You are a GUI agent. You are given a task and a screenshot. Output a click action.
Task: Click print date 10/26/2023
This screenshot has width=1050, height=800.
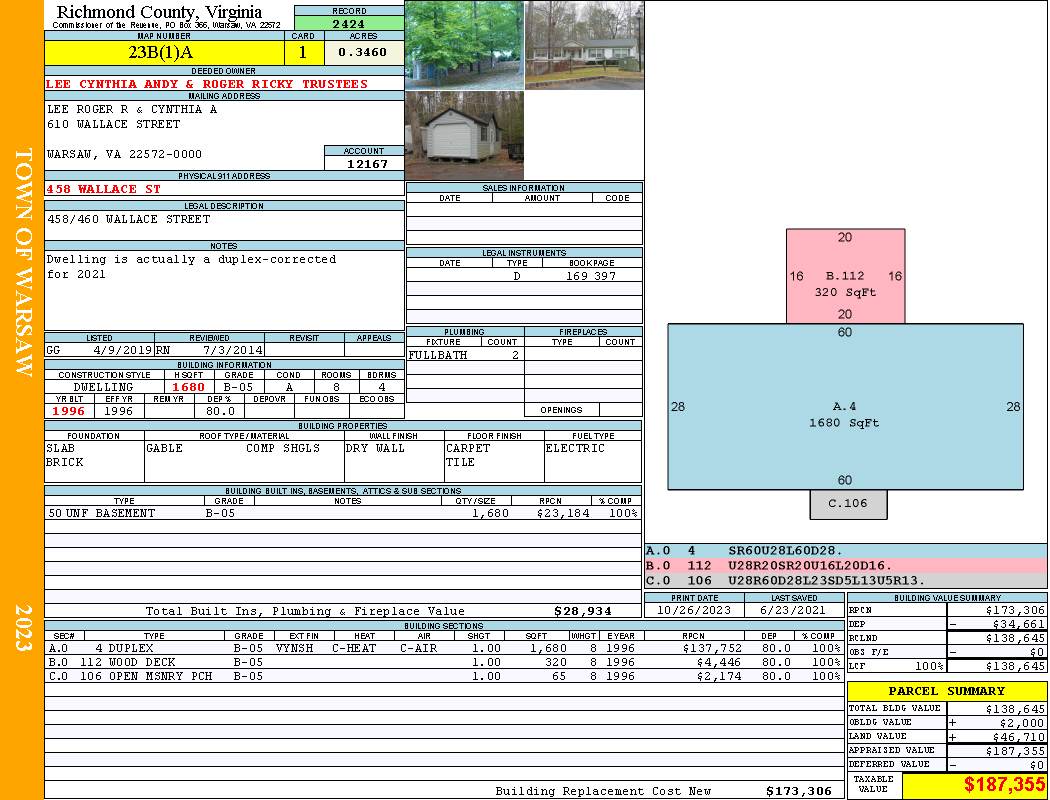pos(694,610)
